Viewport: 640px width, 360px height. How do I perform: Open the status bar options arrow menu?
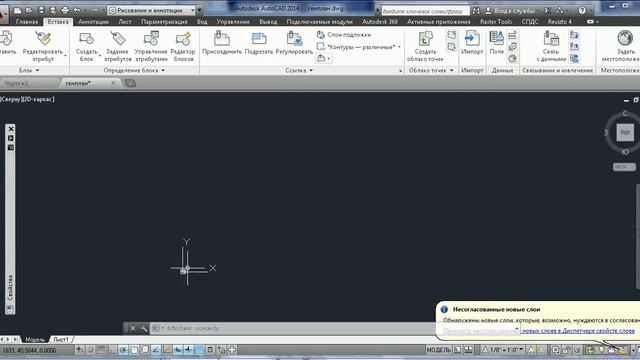633,350
